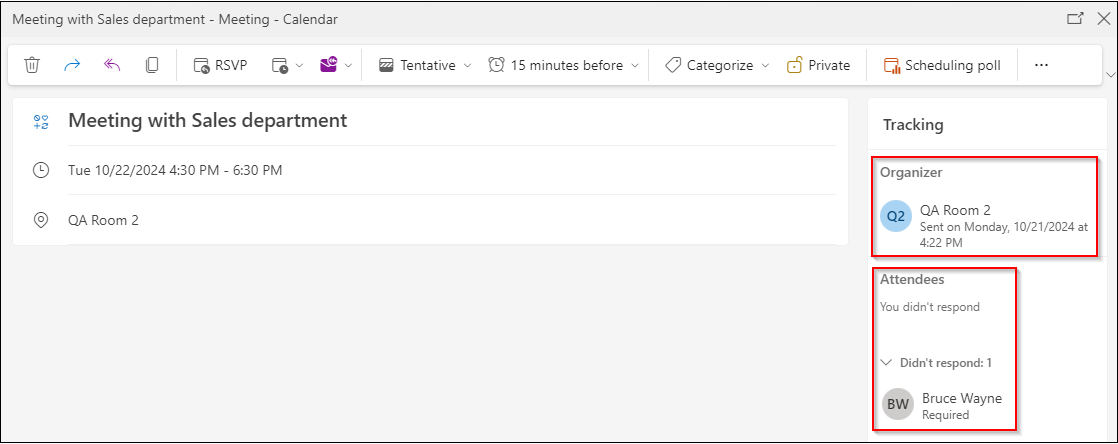Image resolution: width=1118 pixels, height=444 pixels.
Task: Open the Categorize menu
Action: click(717, 66)
